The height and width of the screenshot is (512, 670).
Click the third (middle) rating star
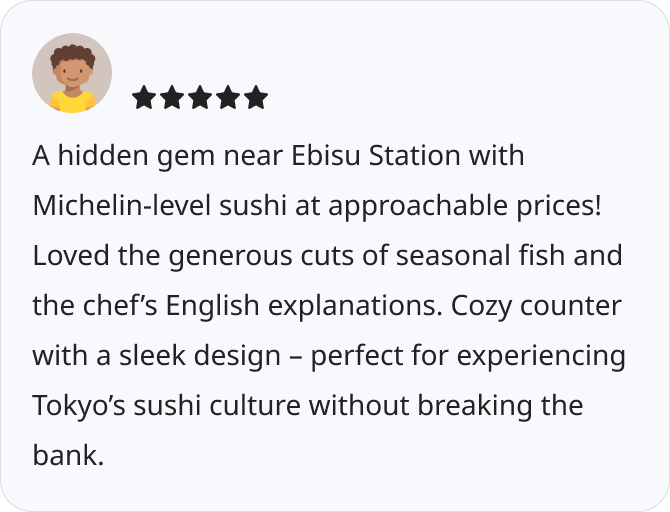(x=200, y=97)
